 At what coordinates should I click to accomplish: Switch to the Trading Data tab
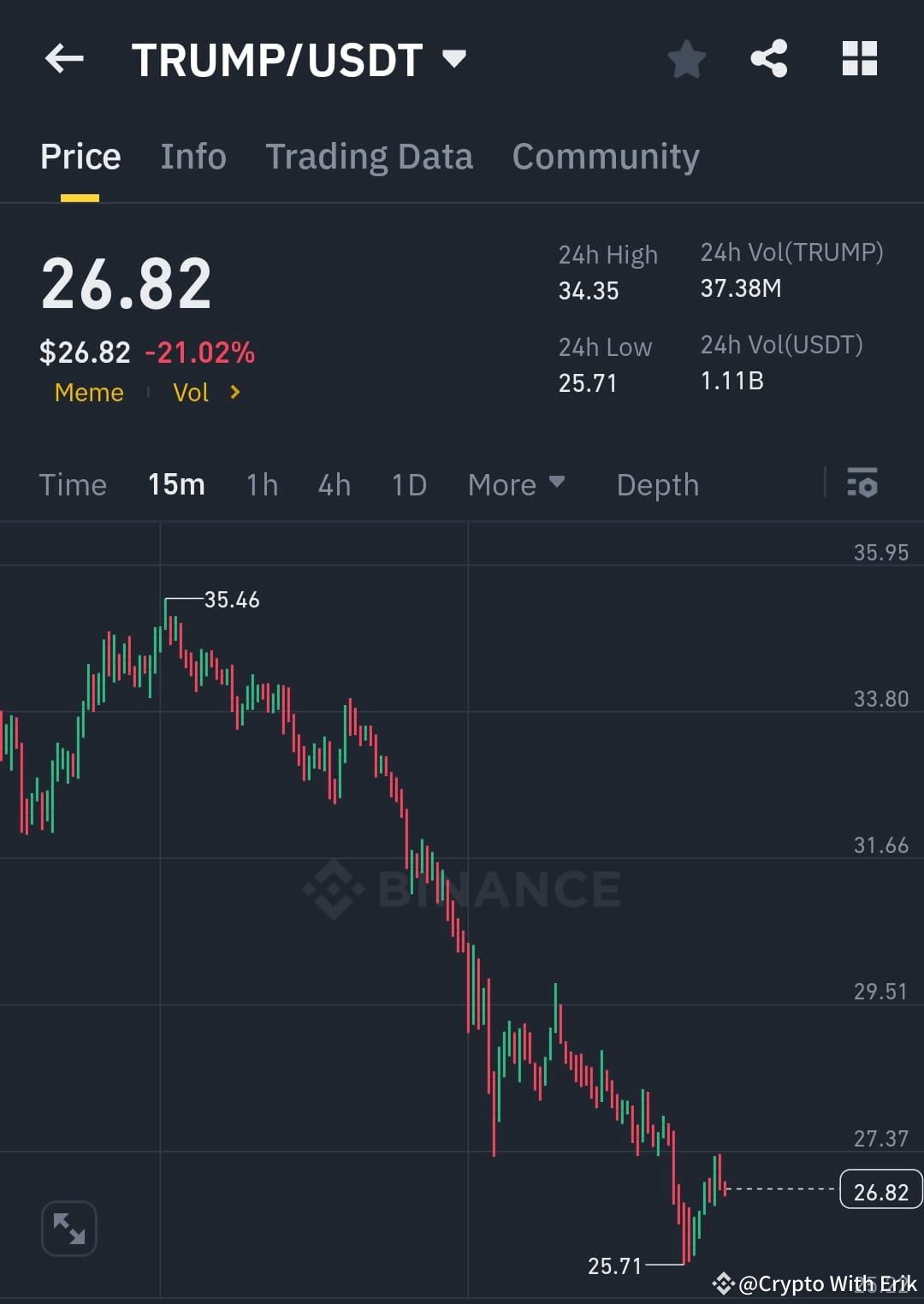coord(370,156)
